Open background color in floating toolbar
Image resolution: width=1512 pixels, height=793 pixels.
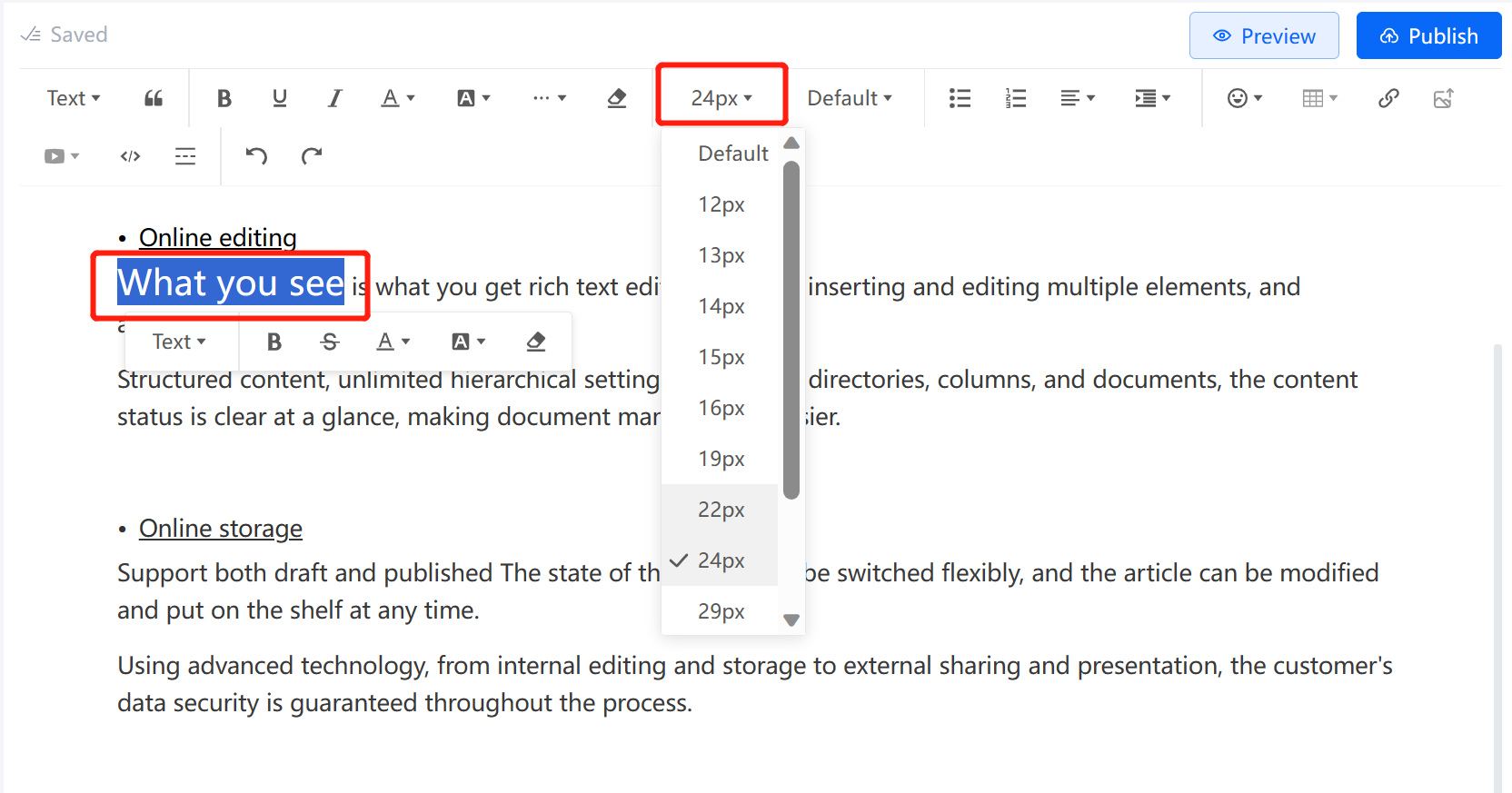tap(469, 342)
